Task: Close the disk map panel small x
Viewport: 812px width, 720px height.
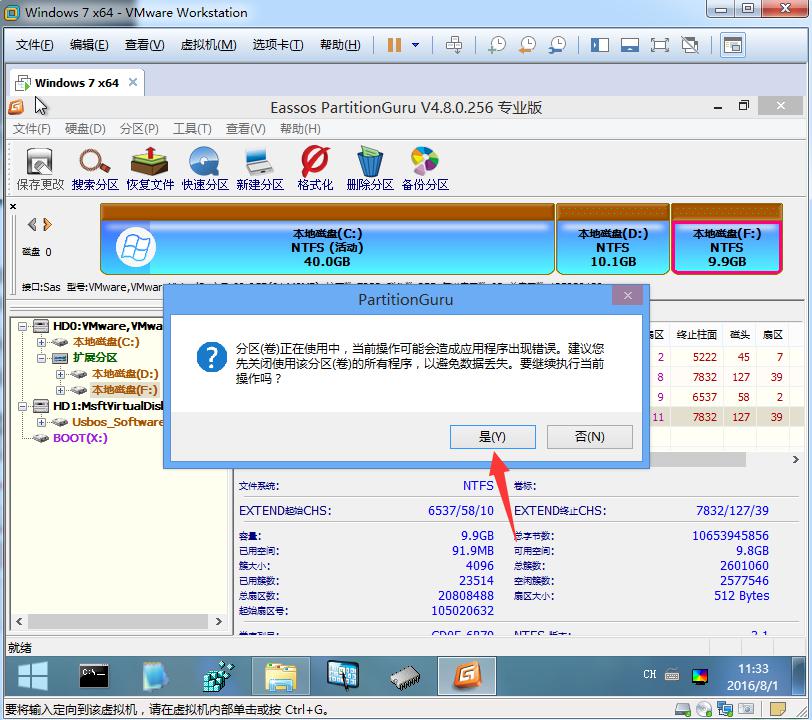Action: pos(13,206)
